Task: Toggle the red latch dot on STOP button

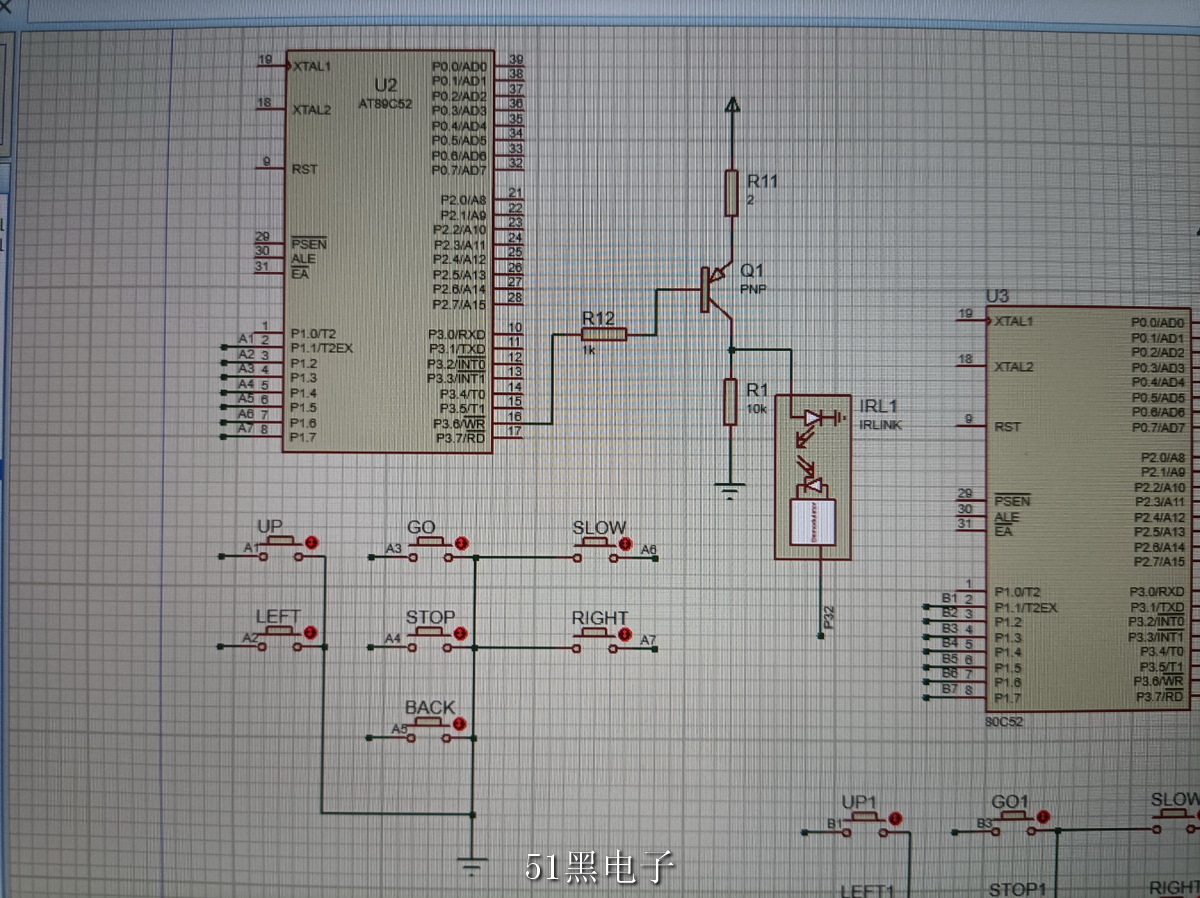Action: (x=460, y=633)
